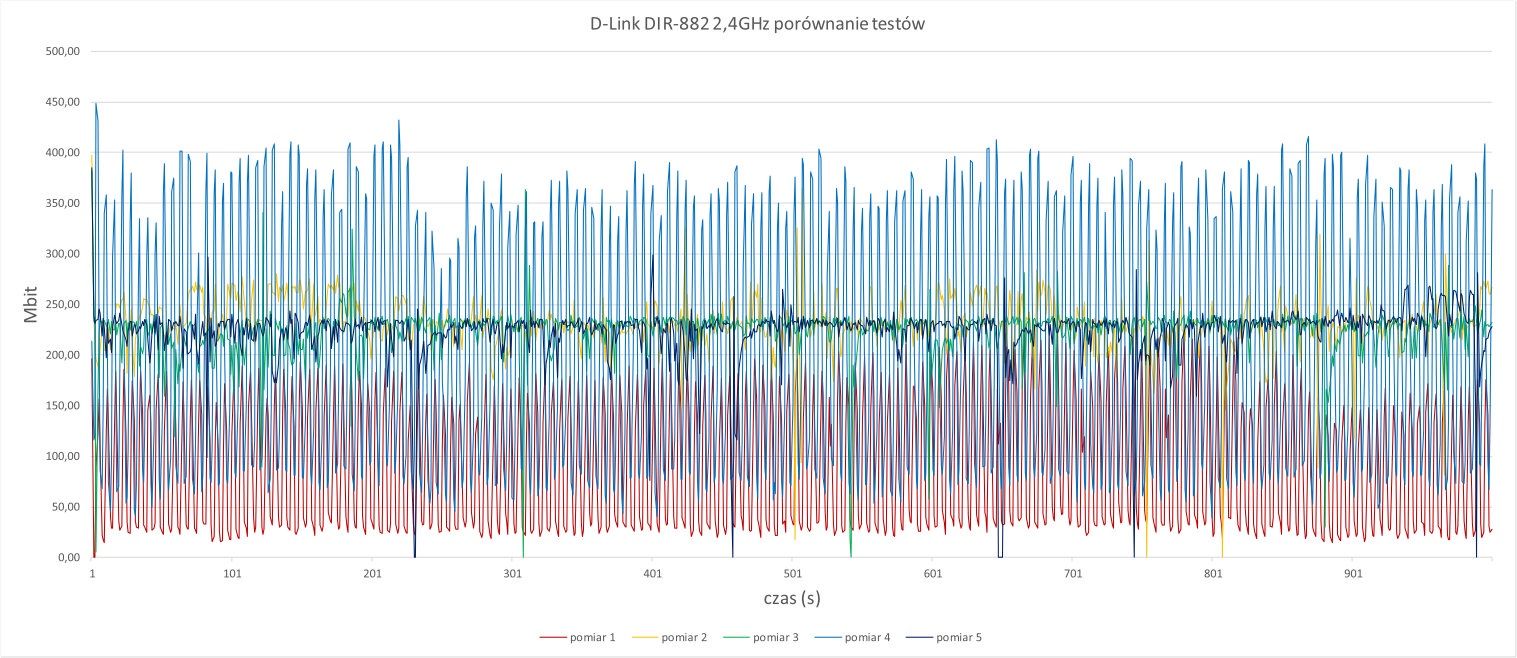Click the "801" x-axis tick label
This screenshot has width=1517, height=658.
(1212, 574)
